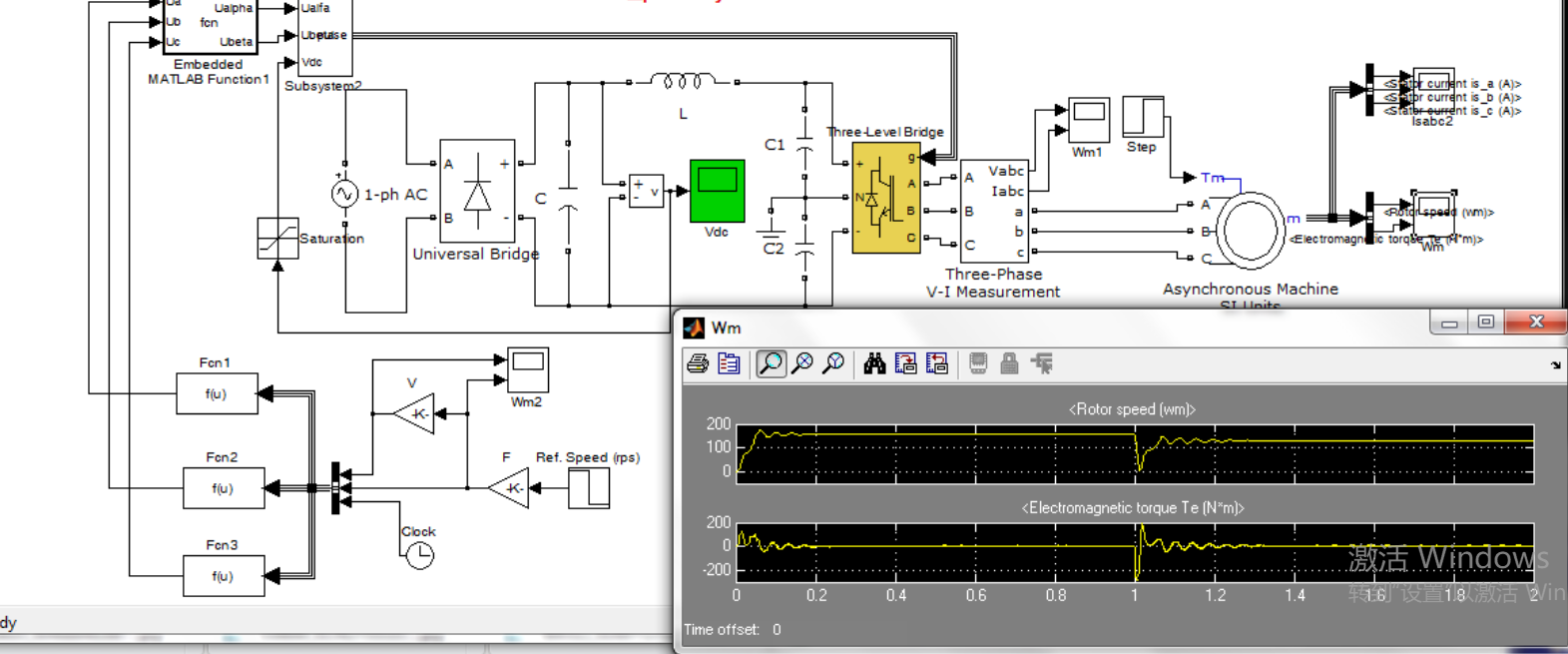Select the Fcn2 function block
1568x654 pixels.
tap(224, 488)
